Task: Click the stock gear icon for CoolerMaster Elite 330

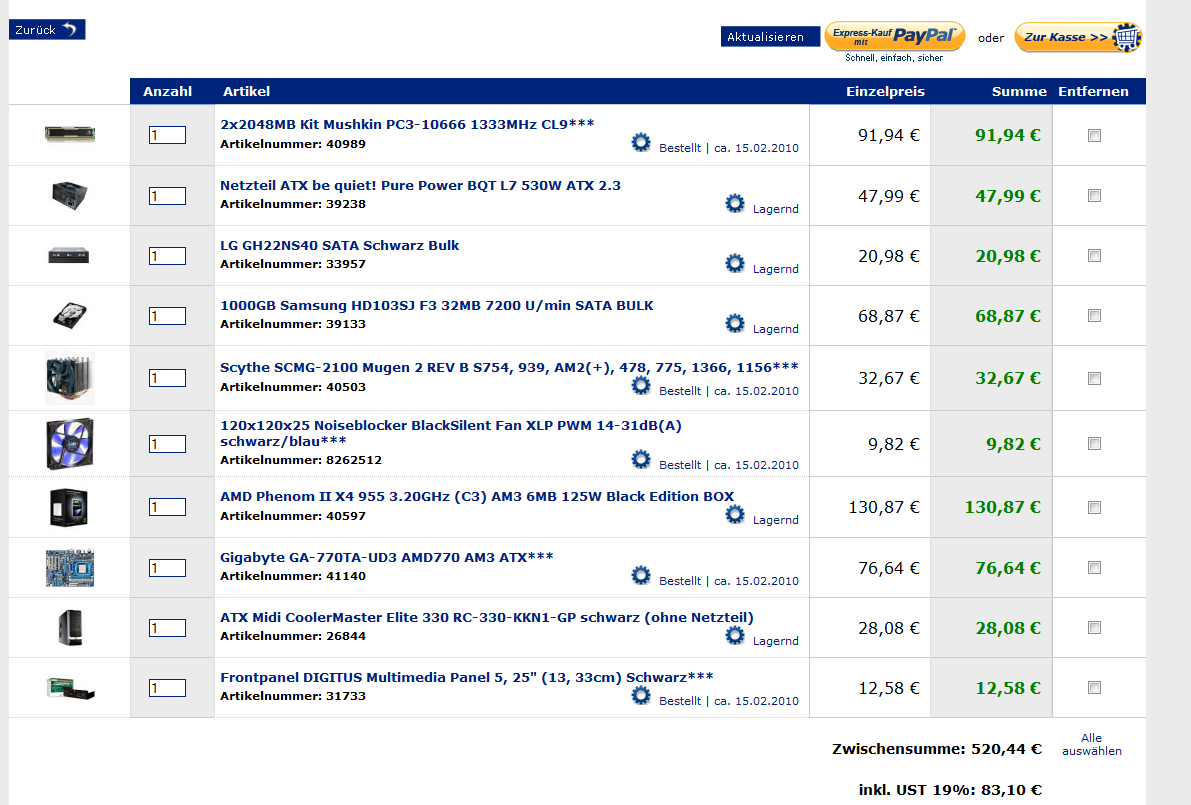Action: [x=735, y=635]
